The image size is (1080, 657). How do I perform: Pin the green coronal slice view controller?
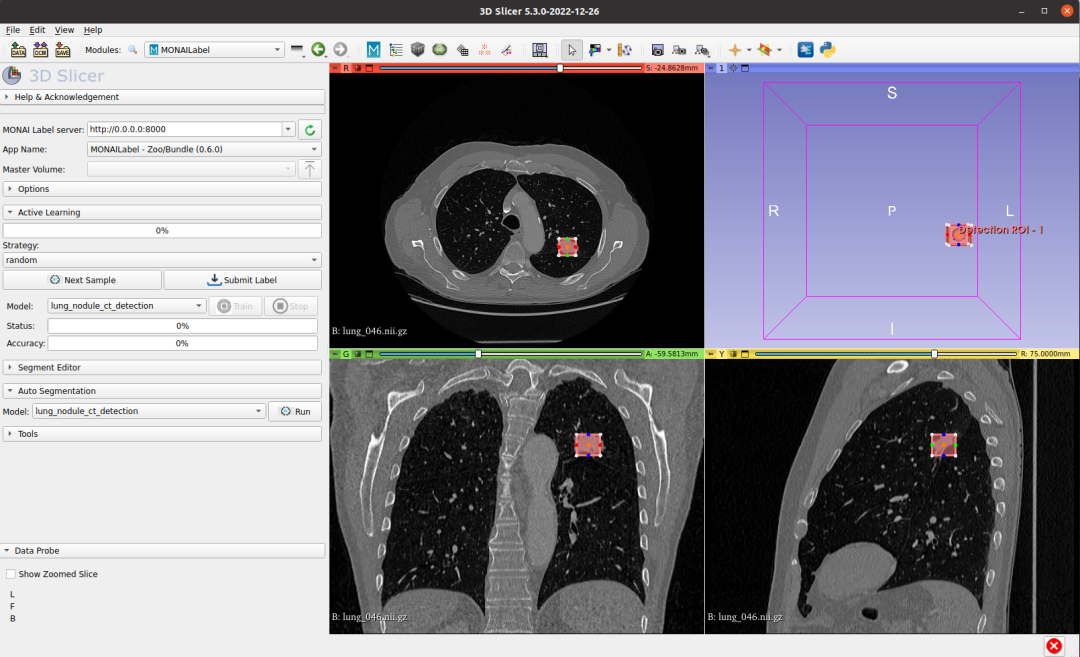pyautogui.click(x=335, y=354)
